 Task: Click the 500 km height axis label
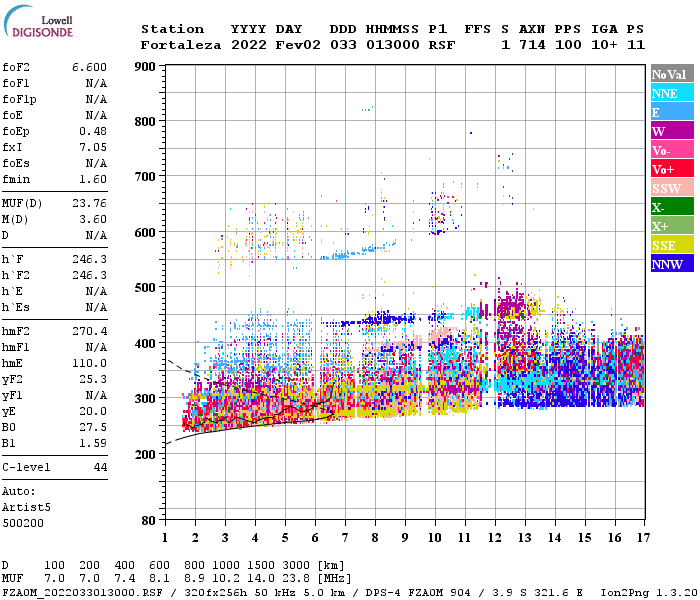(x=145, y=288)
